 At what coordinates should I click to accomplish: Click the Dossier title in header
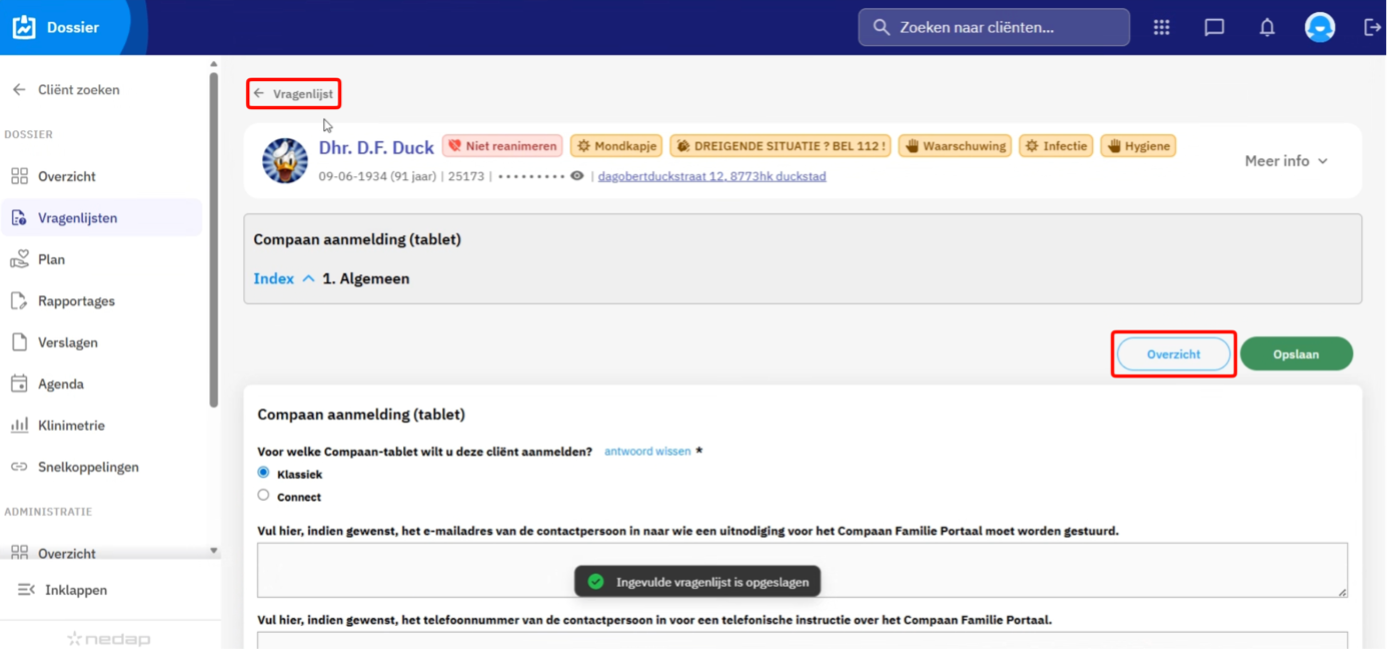73,27
